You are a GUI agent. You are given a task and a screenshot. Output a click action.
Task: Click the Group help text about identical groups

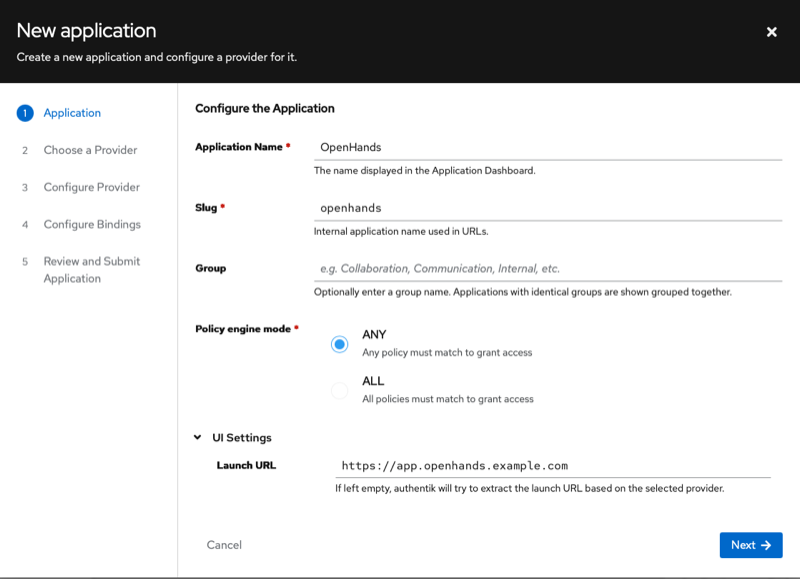(x=522, y=292)
